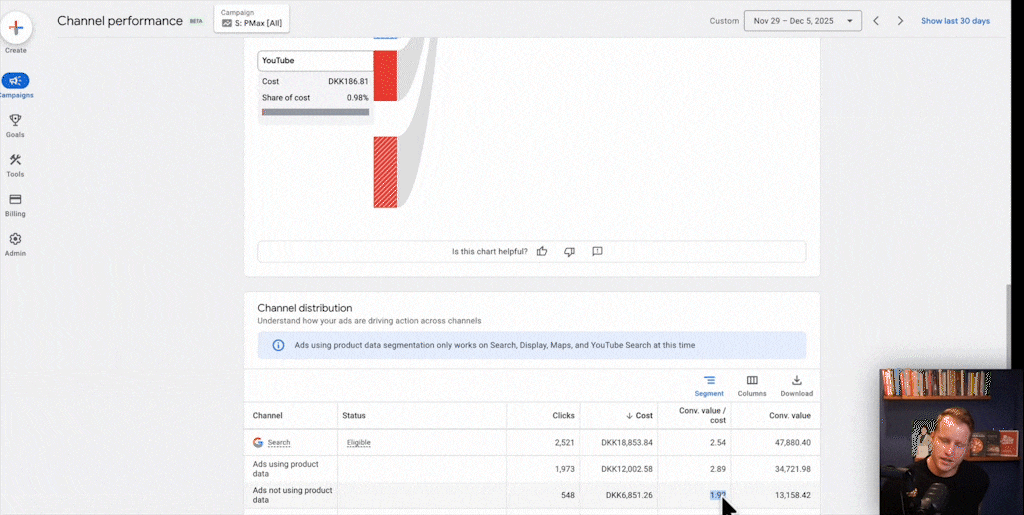Viewport: 1024px width, 515px height.
Task: Open the Tools wrench icon
Action: click(15, 160)
